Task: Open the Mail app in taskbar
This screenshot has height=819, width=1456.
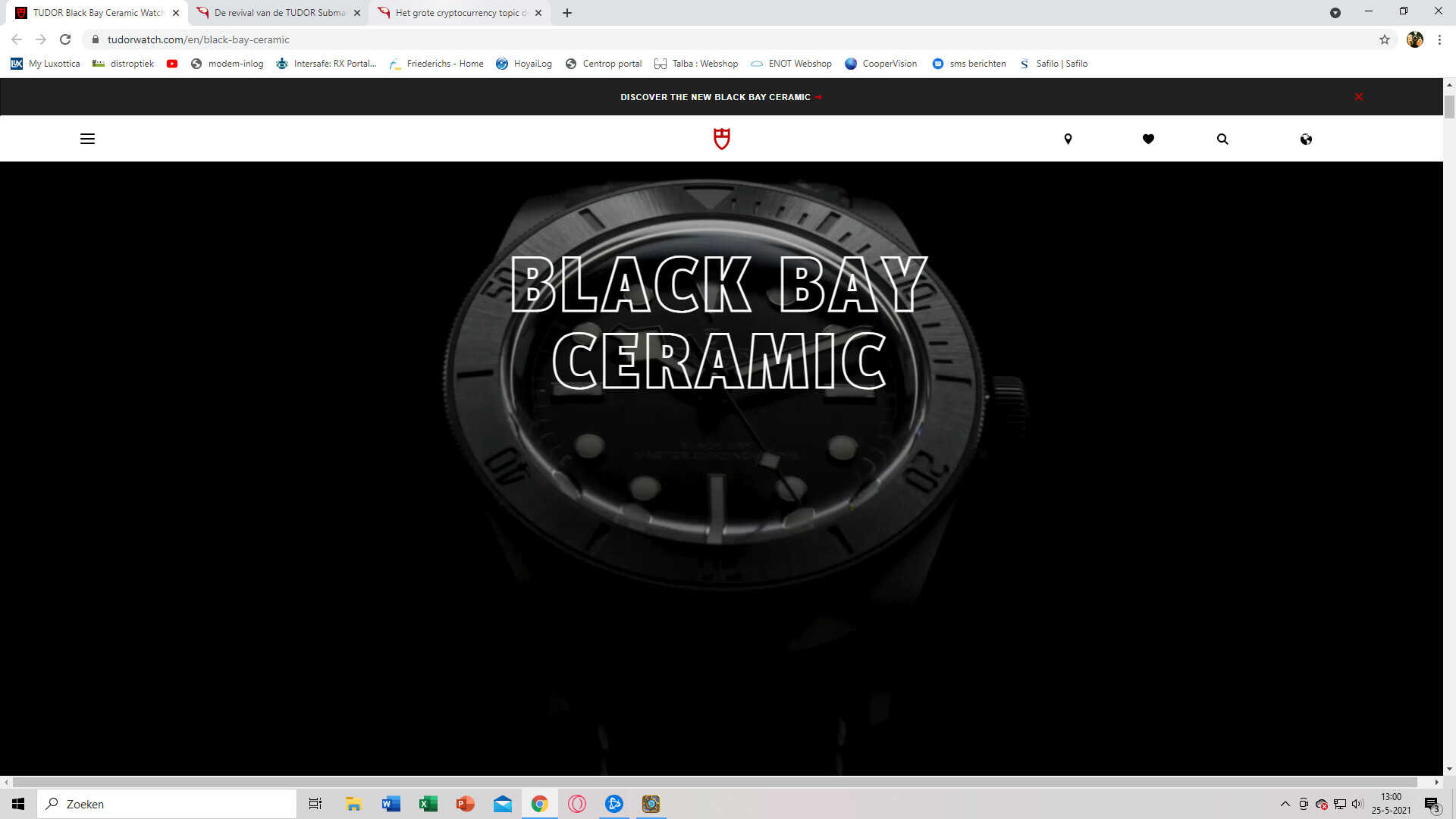Action: [x=503, y=804]
